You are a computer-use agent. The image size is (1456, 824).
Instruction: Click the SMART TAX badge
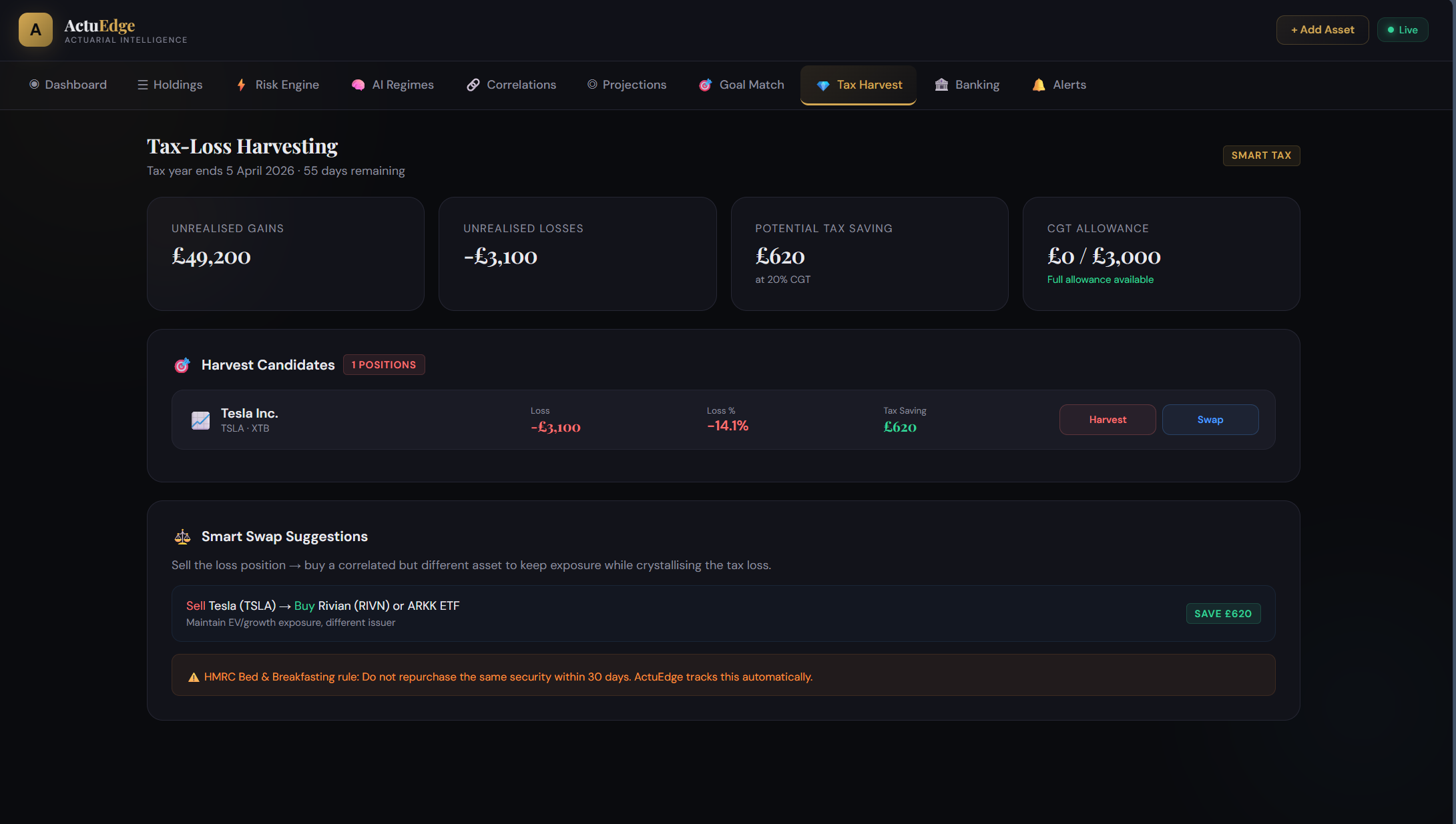(1260, 155)
